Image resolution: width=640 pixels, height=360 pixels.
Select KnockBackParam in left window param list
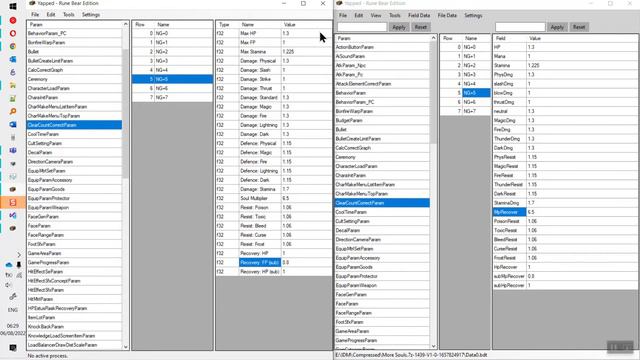[74, 327]
